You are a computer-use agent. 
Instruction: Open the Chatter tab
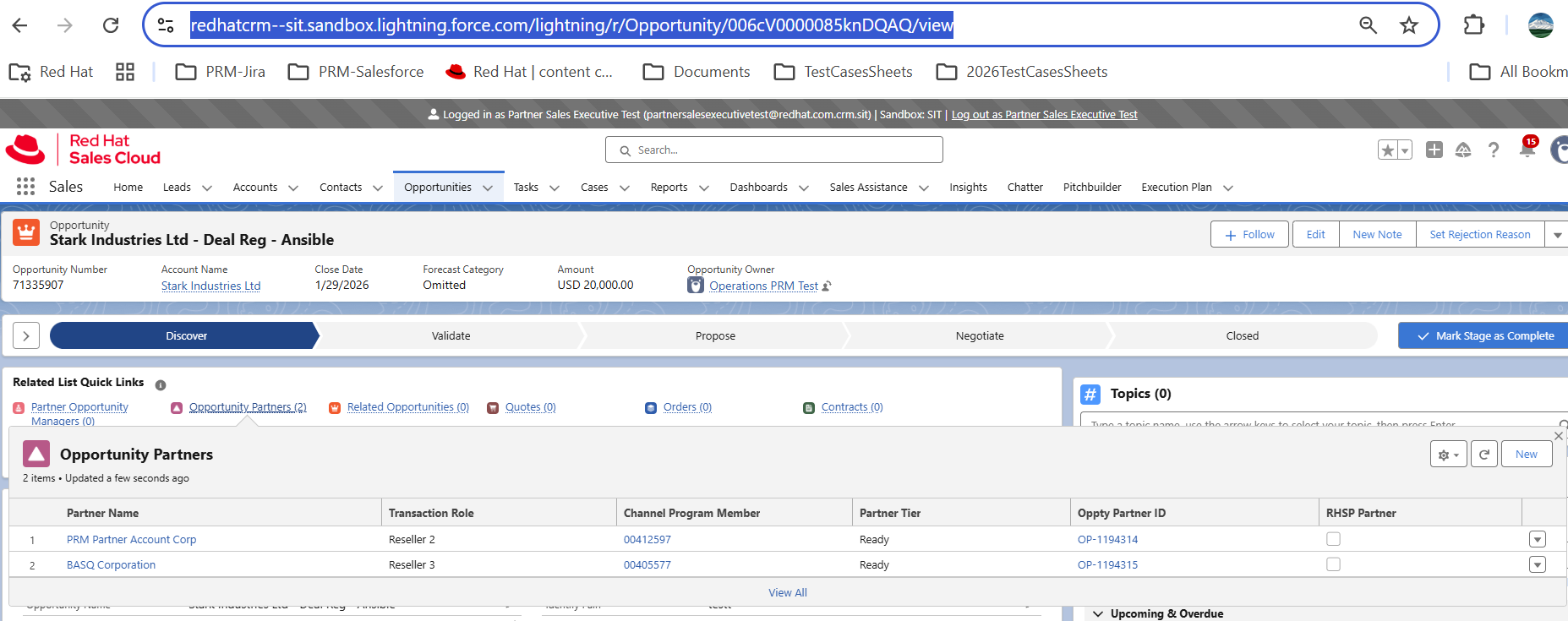click(1025, 188)
